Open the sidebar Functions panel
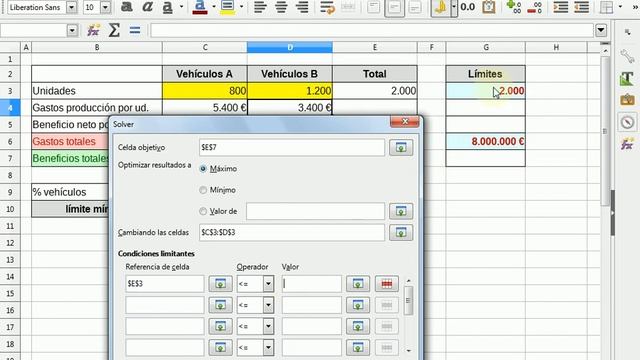640x360 pixels. [x=627, y=144]
